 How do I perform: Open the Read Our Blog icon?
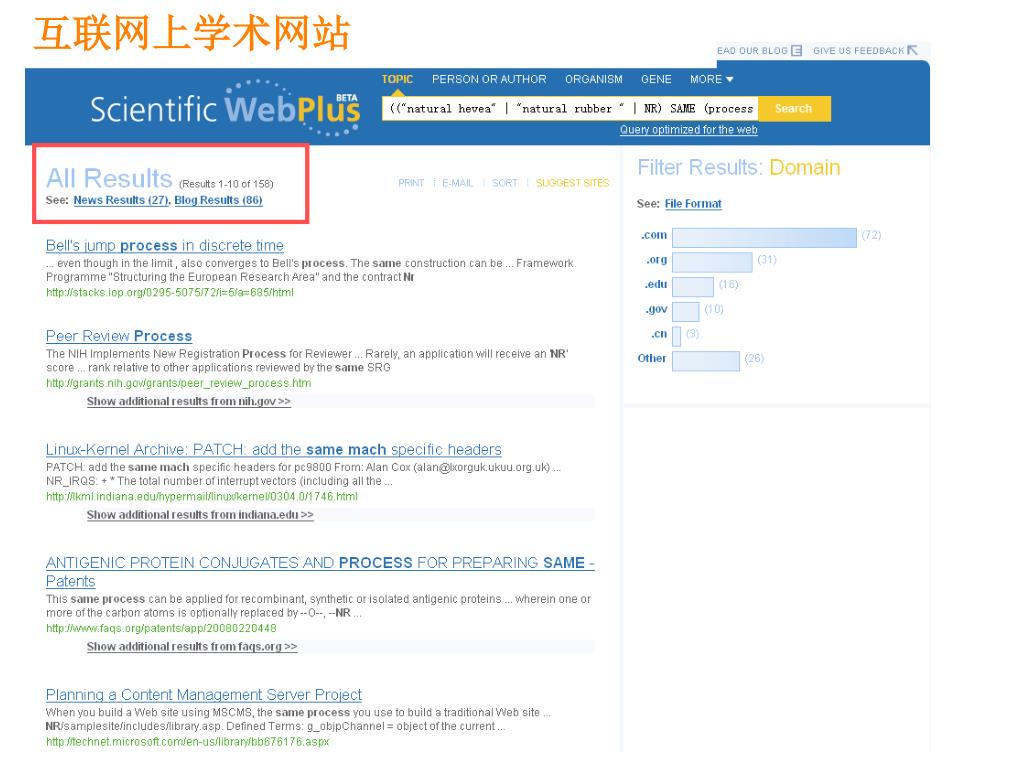(x=796, y=50)
